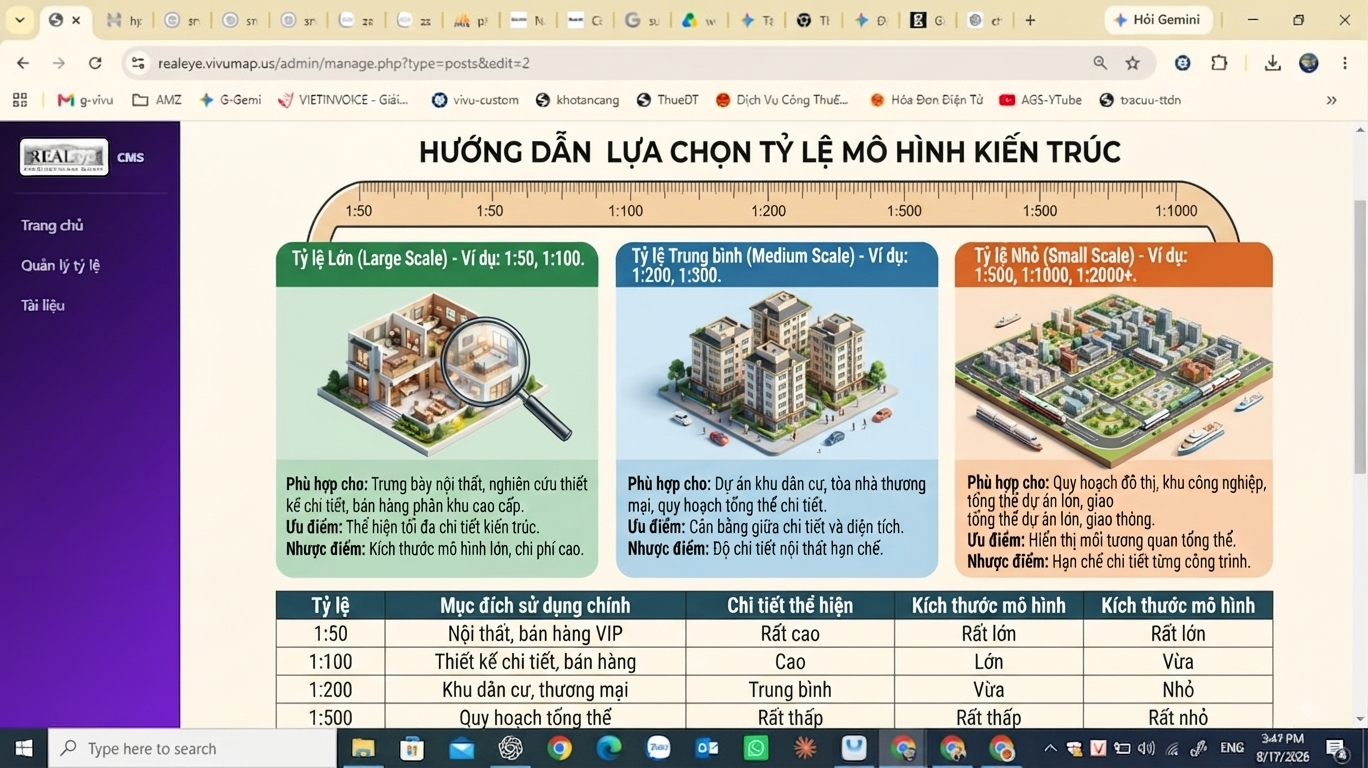Launch ChatGPT from the taskbar
This screenshot has height=768, width=1368.
510,748
